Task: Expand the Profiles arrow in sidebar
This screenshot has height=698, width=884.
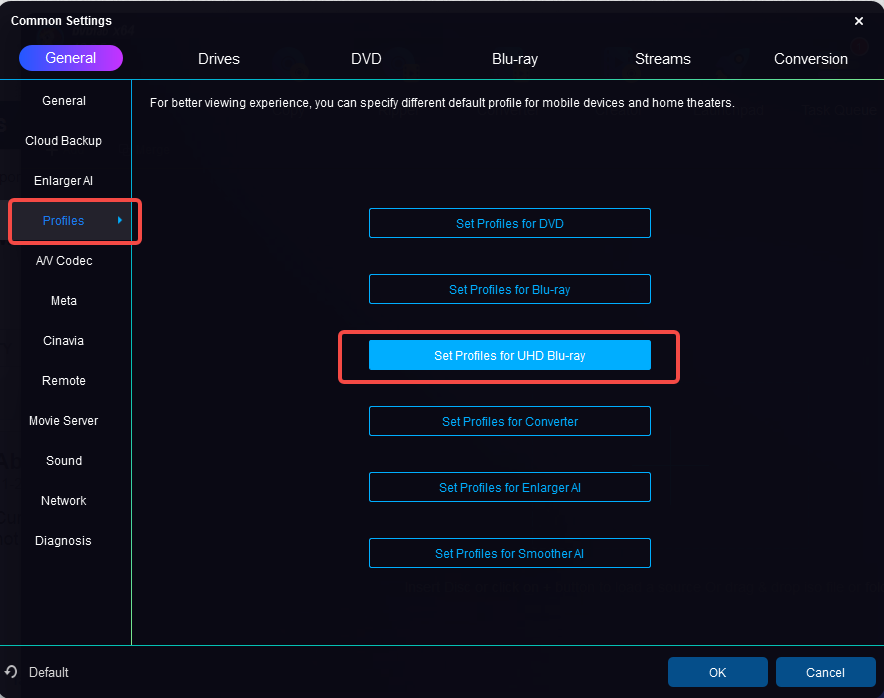Action: (x=120, y=220)
